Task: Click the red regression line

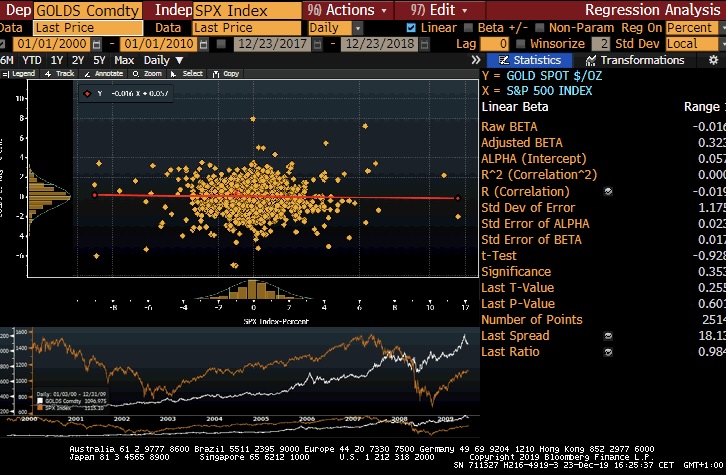Action: (x=276, y=196)
